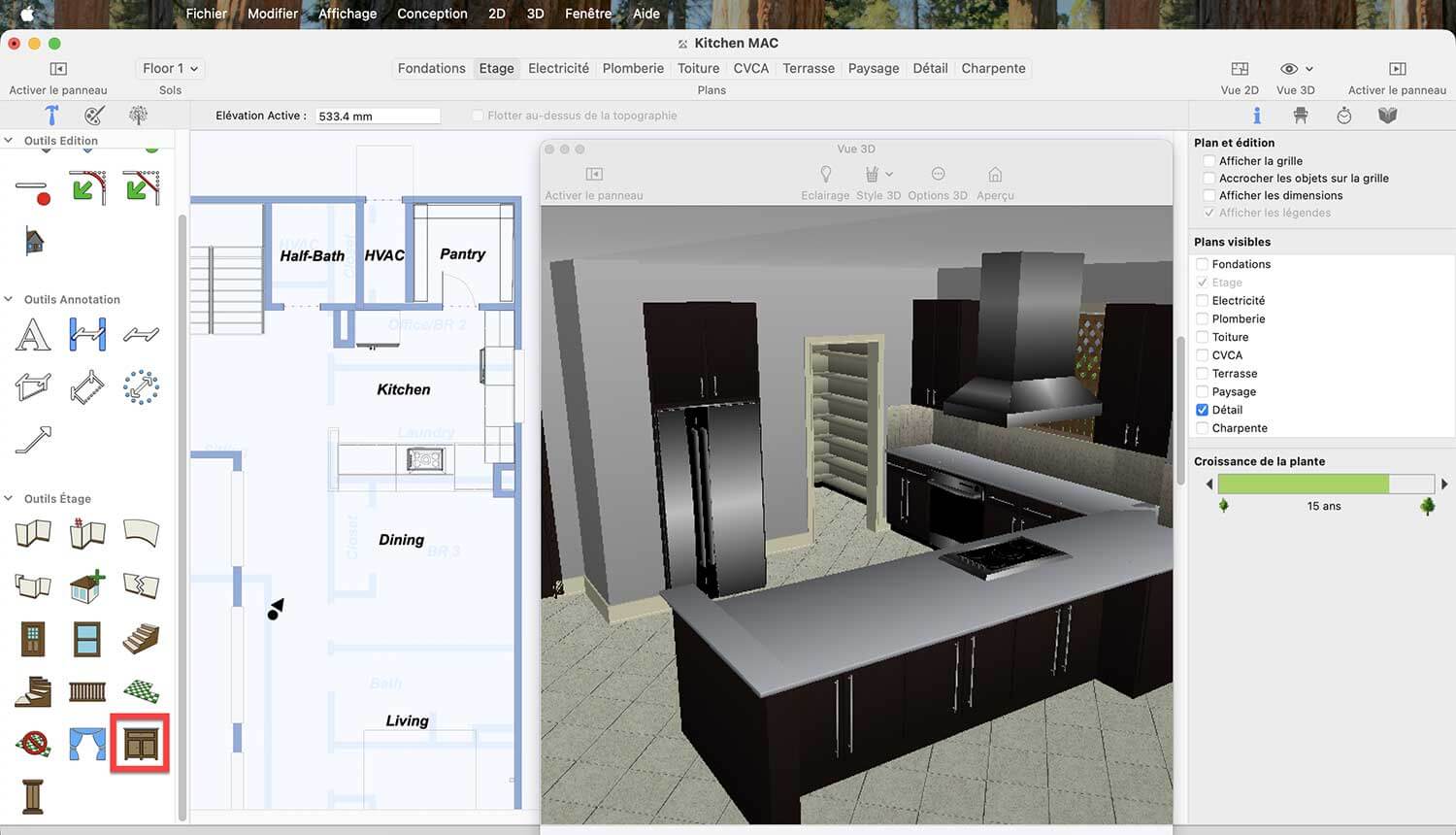Collapse the Outils Annotation section
This screenshot has width=1456, height=835.
click(9, 299)
